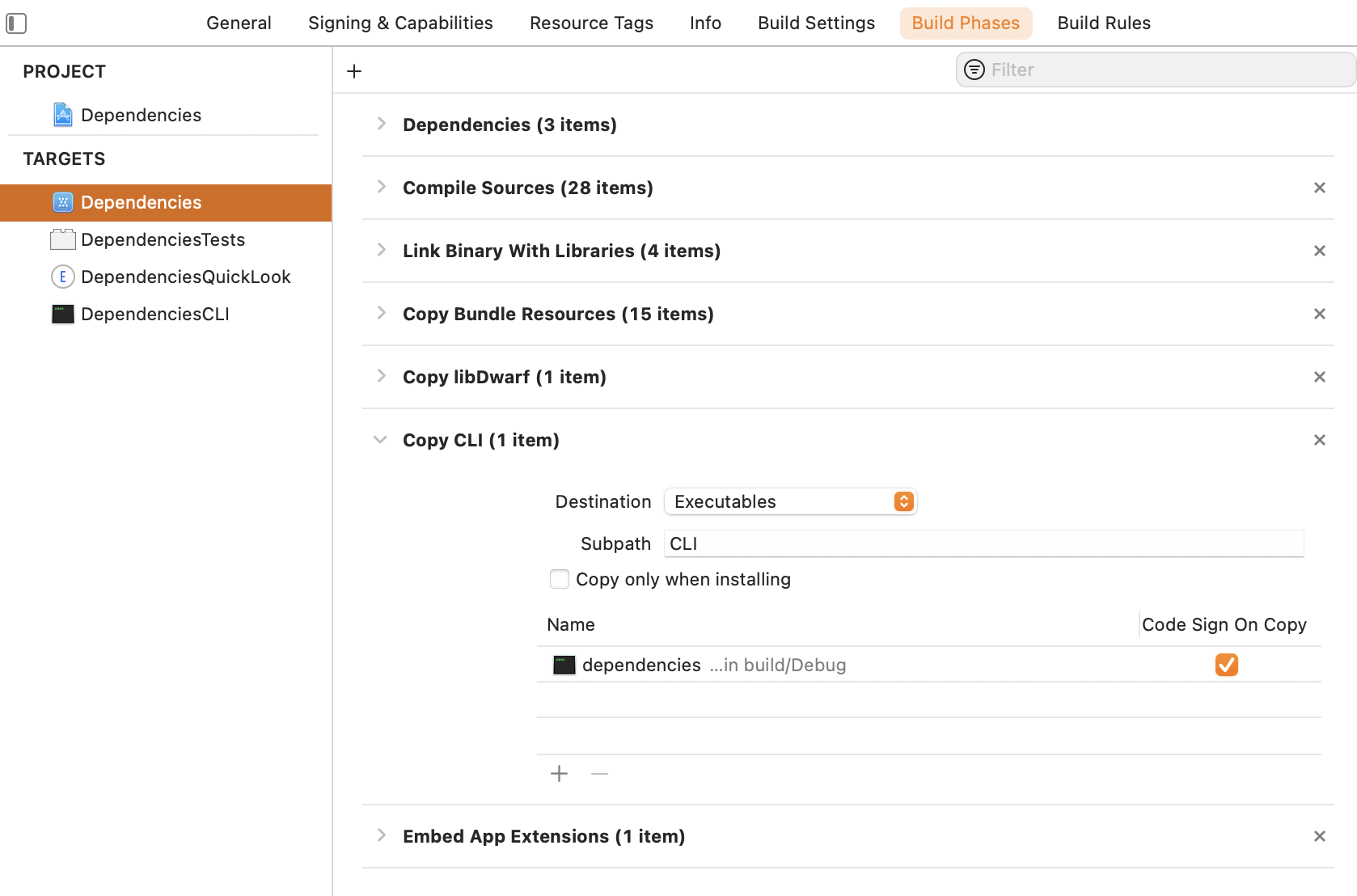The width and height of the screenshot is (1357, 896).
Task: Toggle the navigator sidebar panel icon
Action: click(x=16, y=23)
